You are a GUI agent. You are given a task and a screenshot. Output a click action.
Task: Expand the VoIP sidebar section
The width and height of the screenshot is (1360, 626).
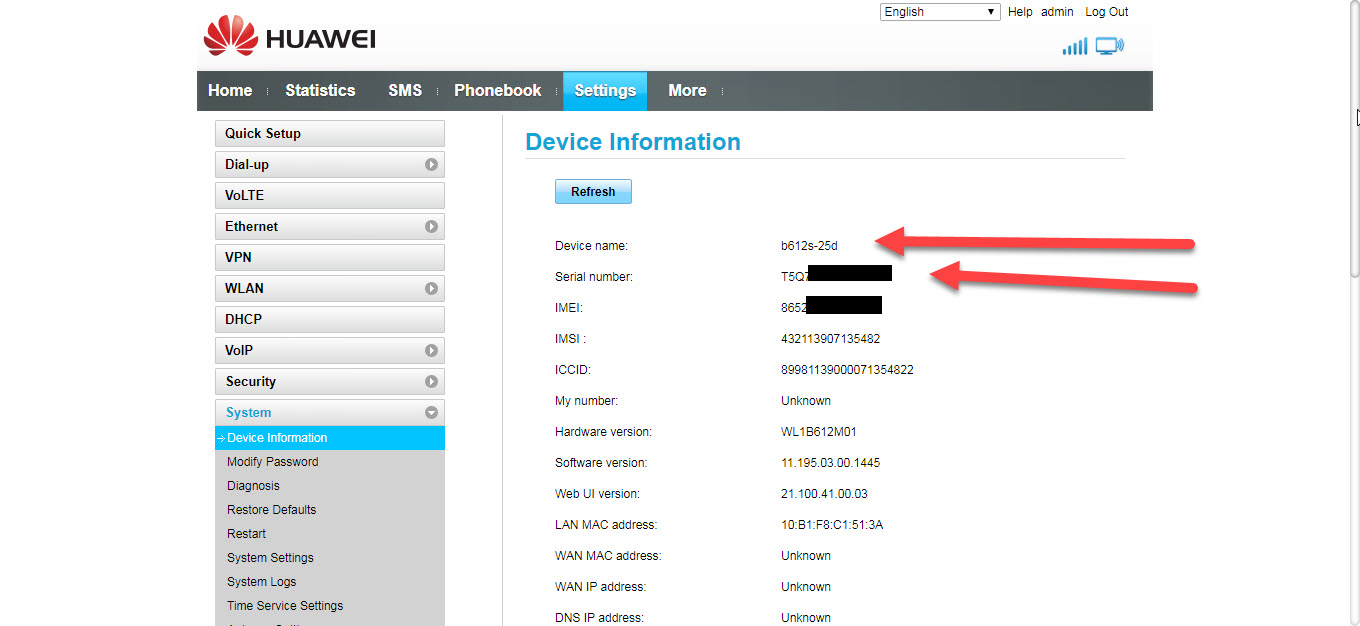coord(330,350)
